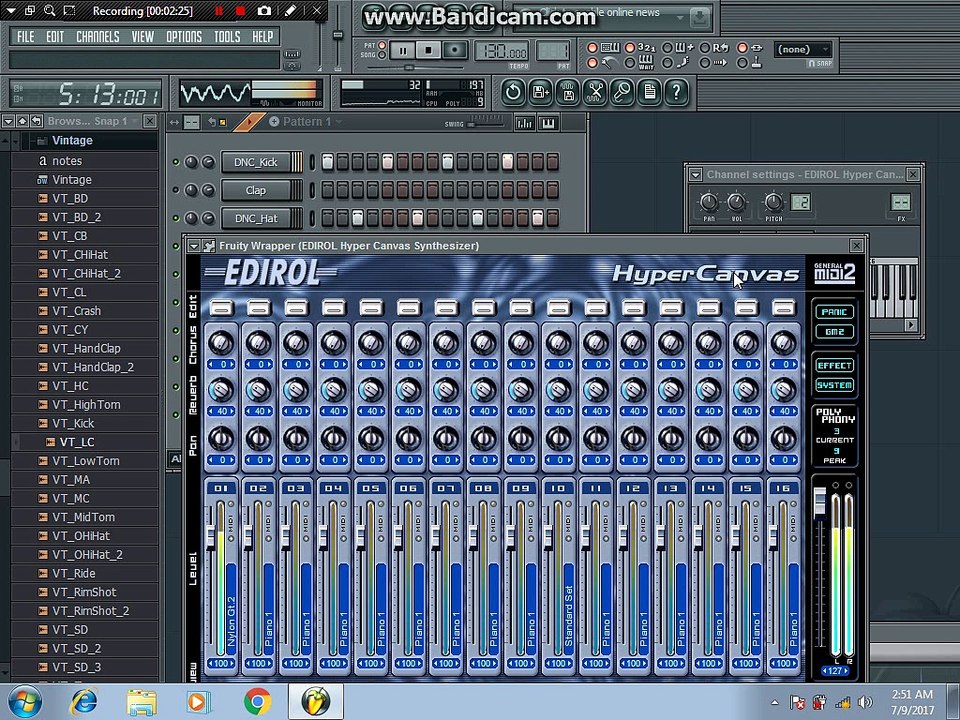The height and width of the screenshot is (720, 960).
Task: Open the CHANNELS menu
Action: 98,37
